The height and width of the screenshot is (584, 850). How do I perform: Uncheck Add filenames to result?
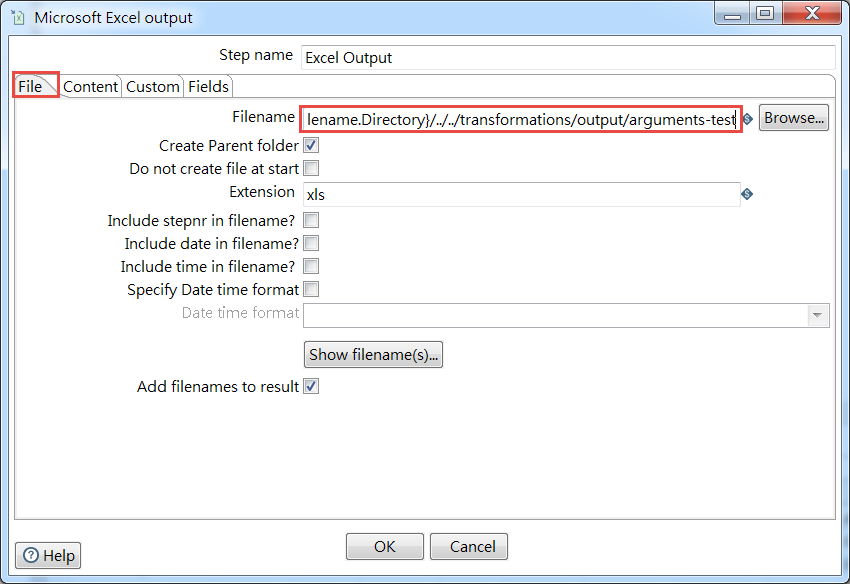[311, 386]
